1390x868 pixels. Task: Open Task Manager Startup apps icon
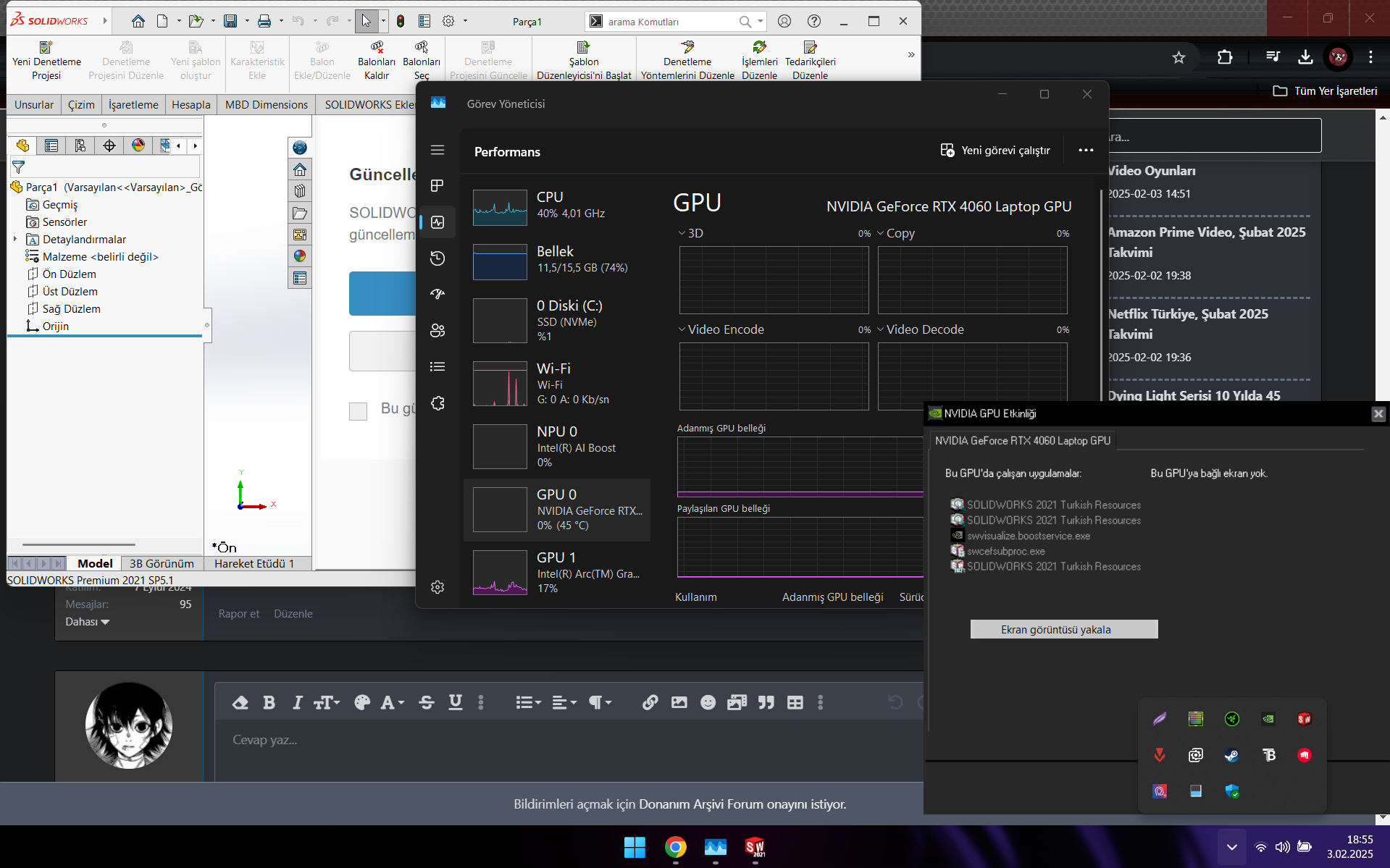[x=437, y=295]
